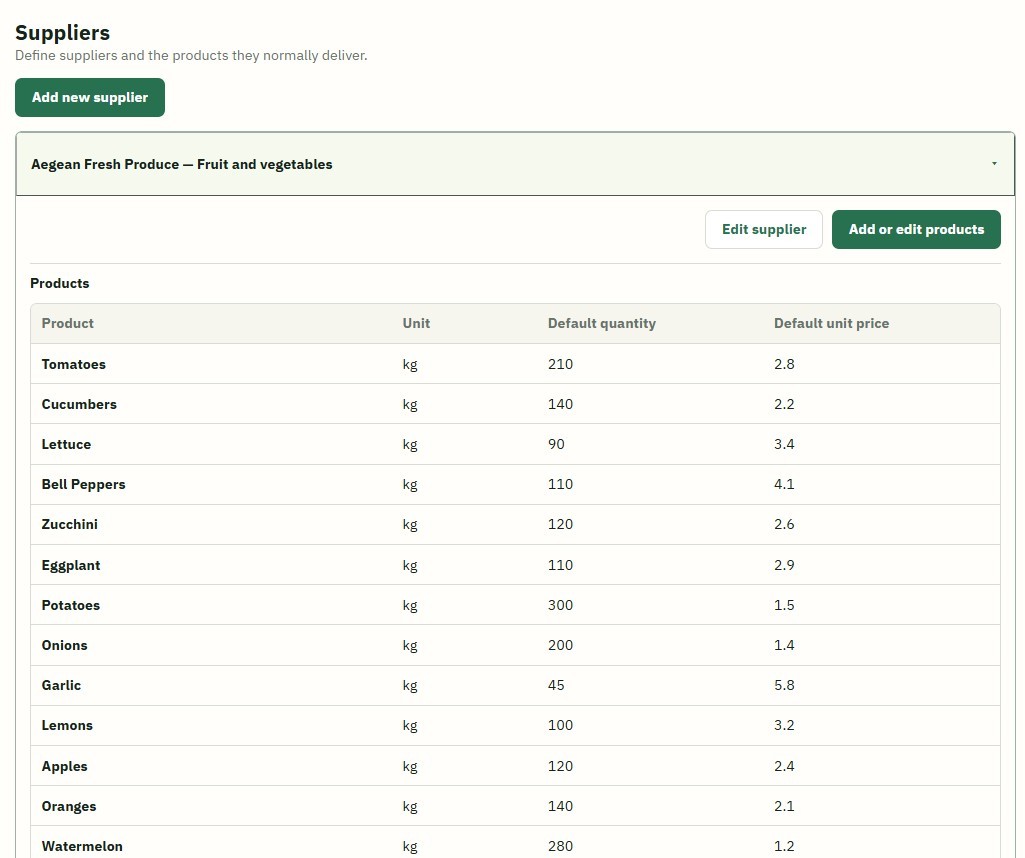
Task: Click the 2.4 unit price for Apples
Action: click(784, 766)
